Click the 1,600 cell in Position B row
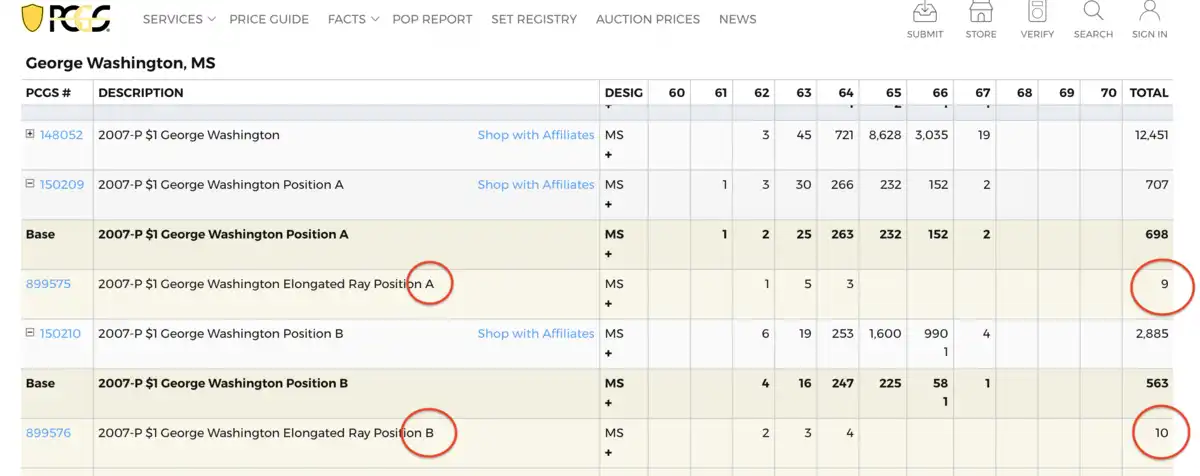Viewport: 1200px width, 476px height. click(x=885, y=334)
